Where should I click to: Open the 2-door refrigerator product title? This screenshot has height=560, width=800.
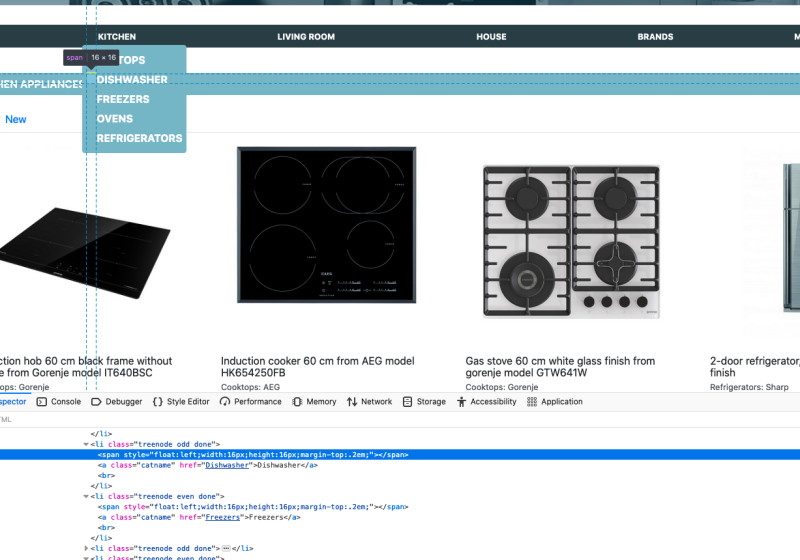(x=755, y=367)
